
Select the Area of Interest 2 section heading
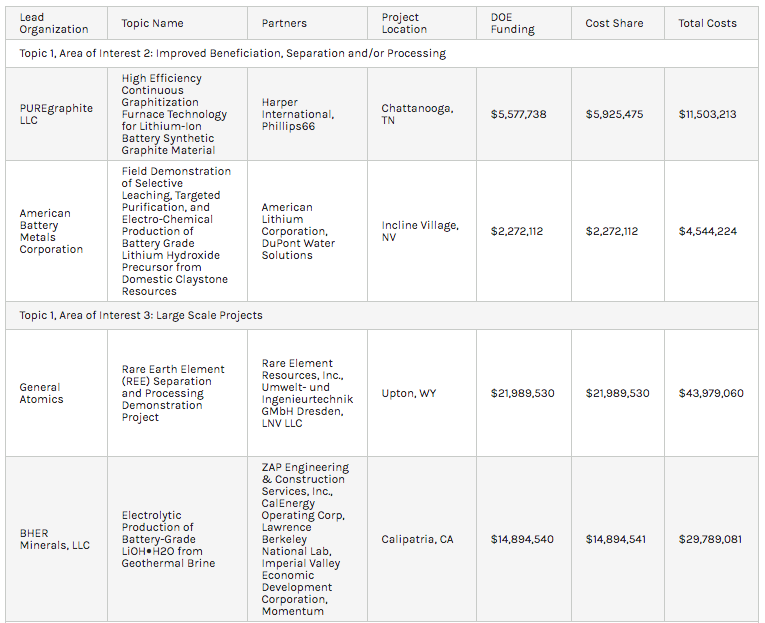pyautogui.click(x=233, y=53)
